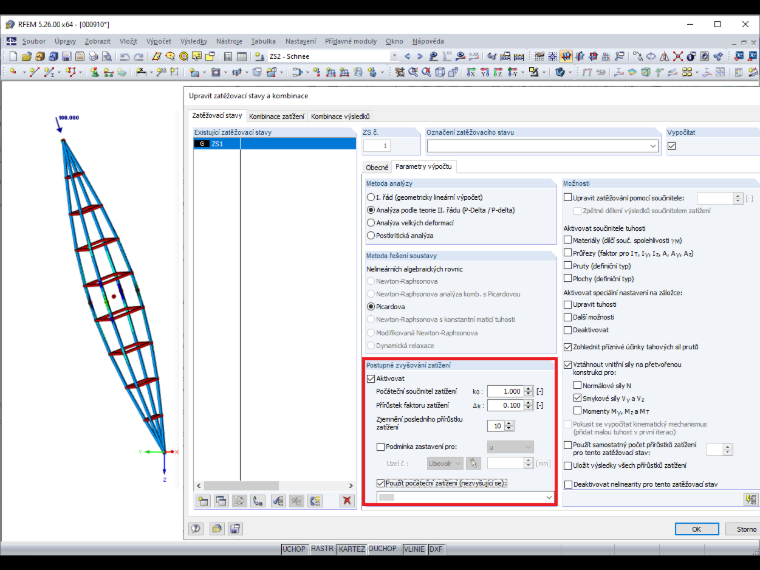Open Označení zatěžovacího stavu dropdown
760x570 pixels.
653,146
